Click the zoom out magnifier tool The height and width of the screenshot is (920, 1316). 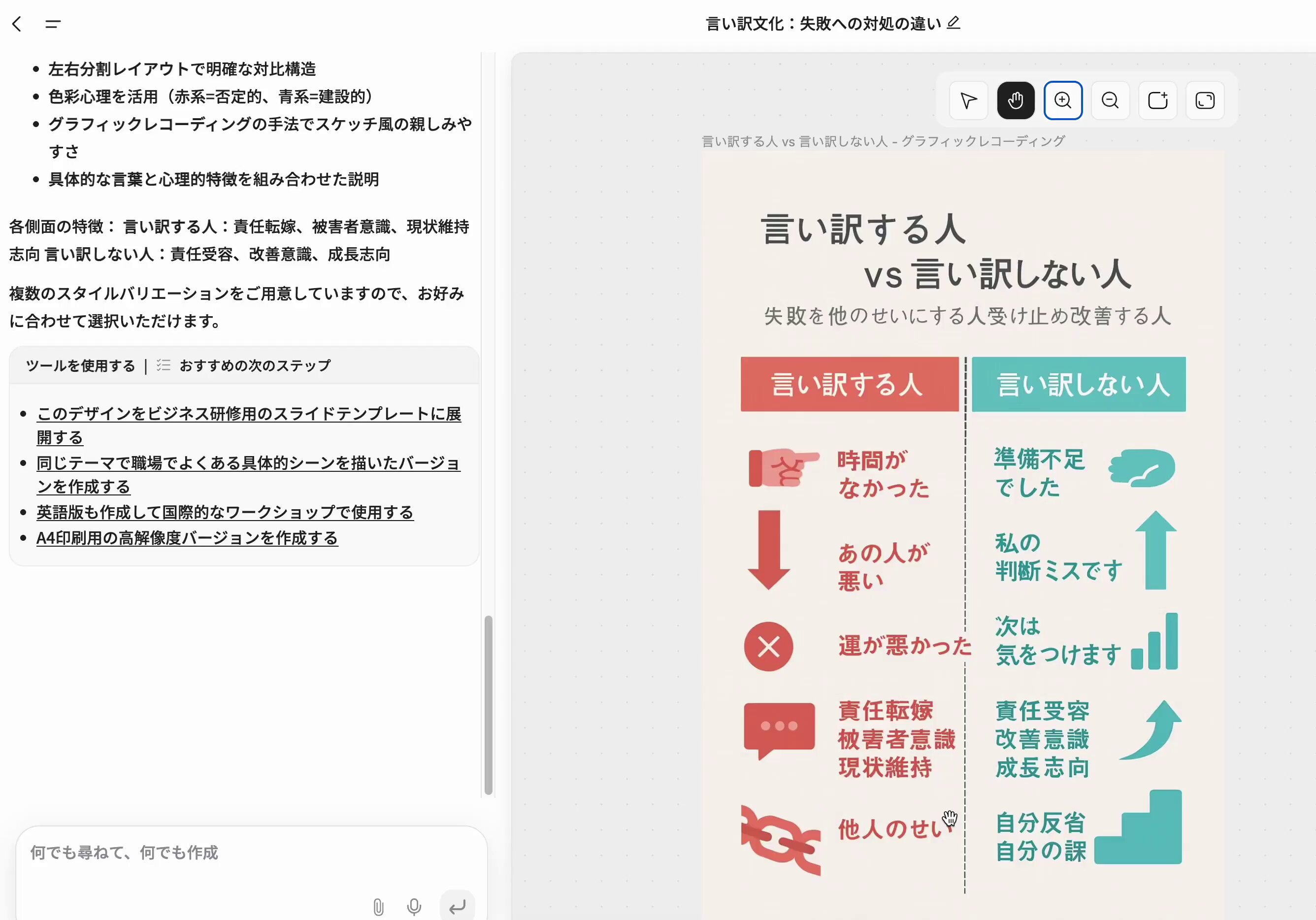[1110, 101]
